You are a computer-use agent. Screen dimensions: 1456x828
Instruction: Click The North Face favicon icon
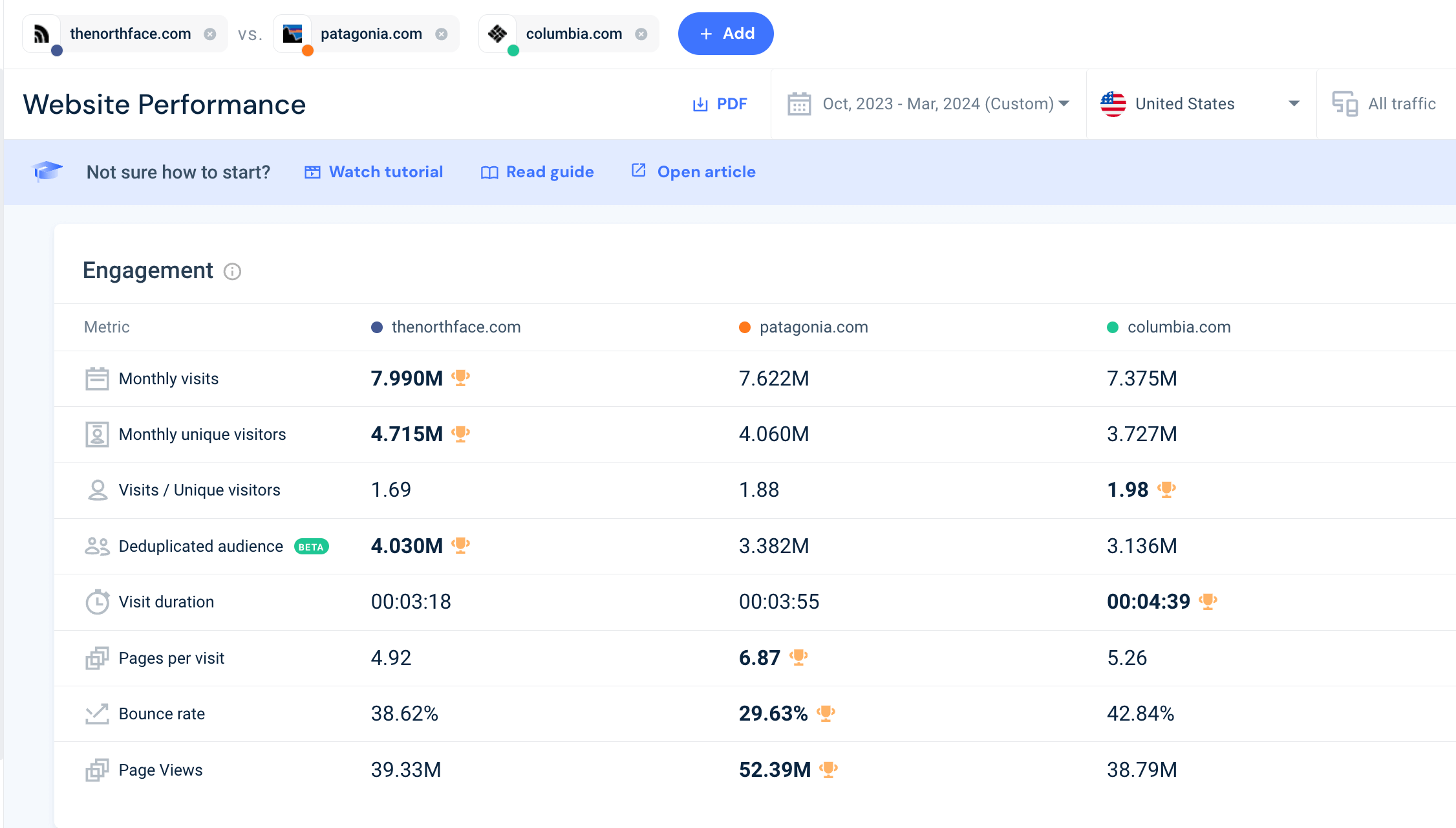tap(41, 34)
